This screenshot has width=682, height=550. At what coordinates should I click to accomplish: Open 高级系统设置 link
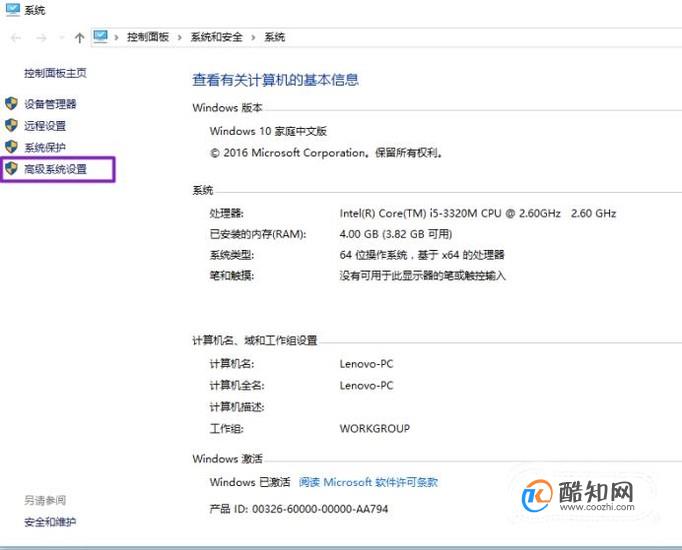(x=55, y=169)
